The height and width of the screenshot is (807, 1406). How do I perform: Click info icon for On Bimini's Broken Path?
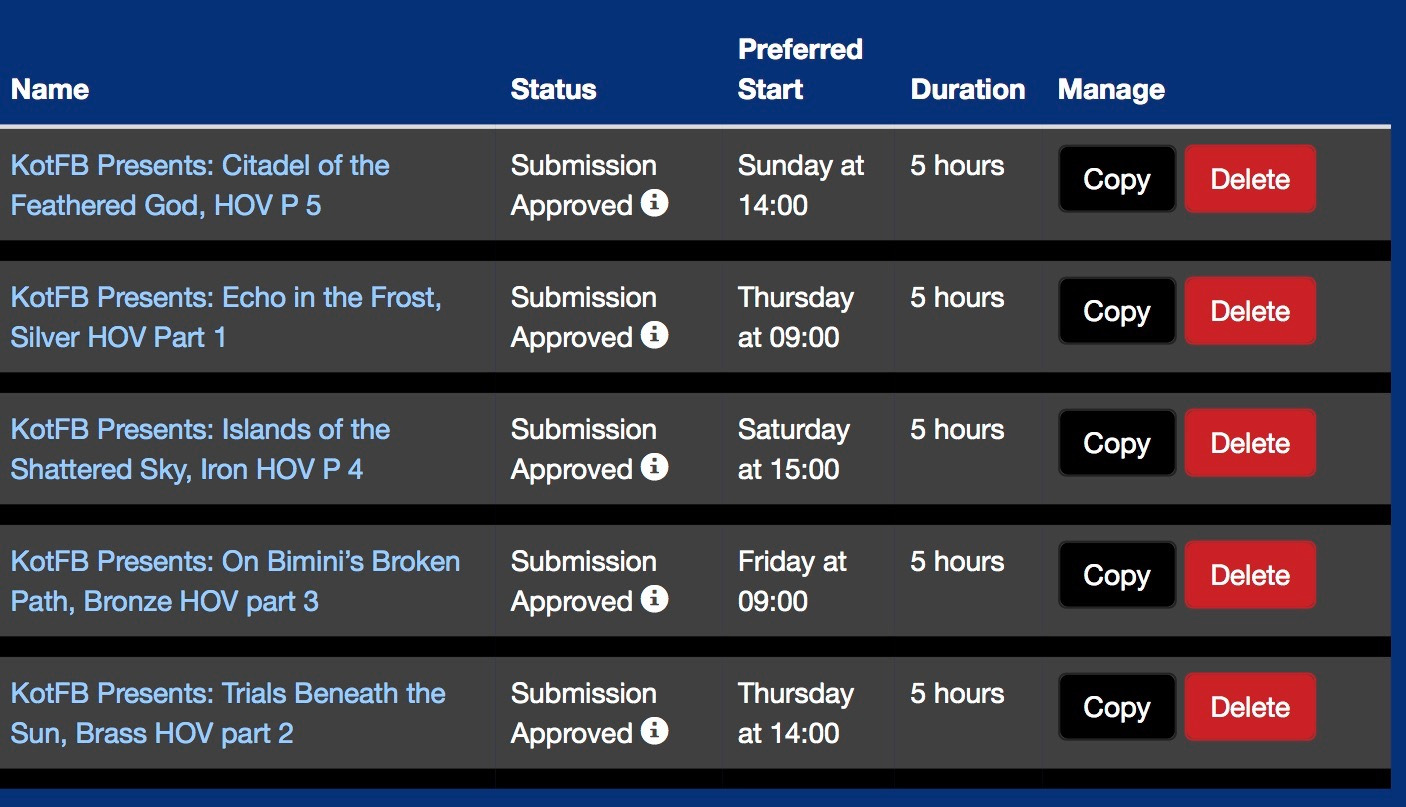pyautogui.click(x=654, y=599)
